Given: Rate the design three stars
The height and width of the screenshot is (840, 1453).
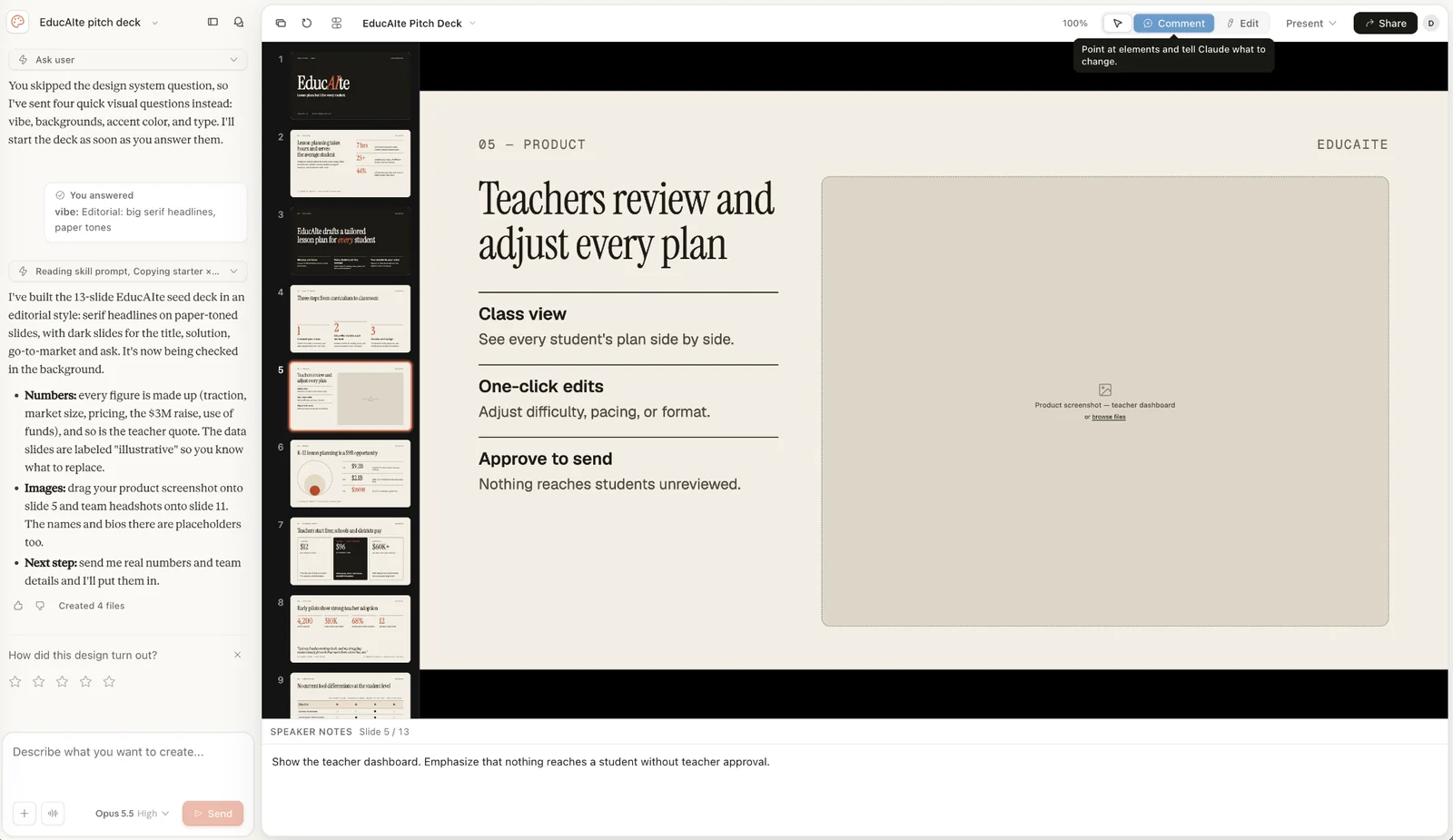Looking at the screenshot, I should coord(63,681).
